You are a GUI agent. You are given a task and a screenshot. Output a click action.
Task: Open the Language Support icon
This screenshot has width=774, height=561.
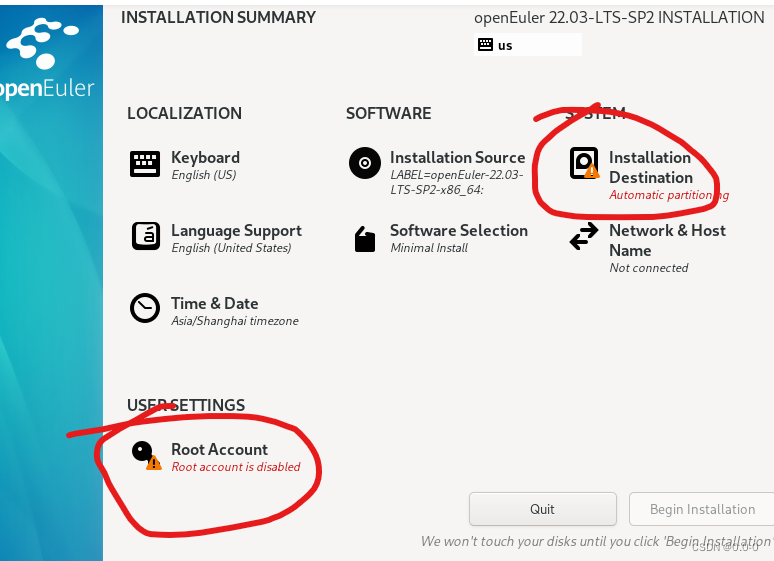pyautogui.click(x=146, y=236)
